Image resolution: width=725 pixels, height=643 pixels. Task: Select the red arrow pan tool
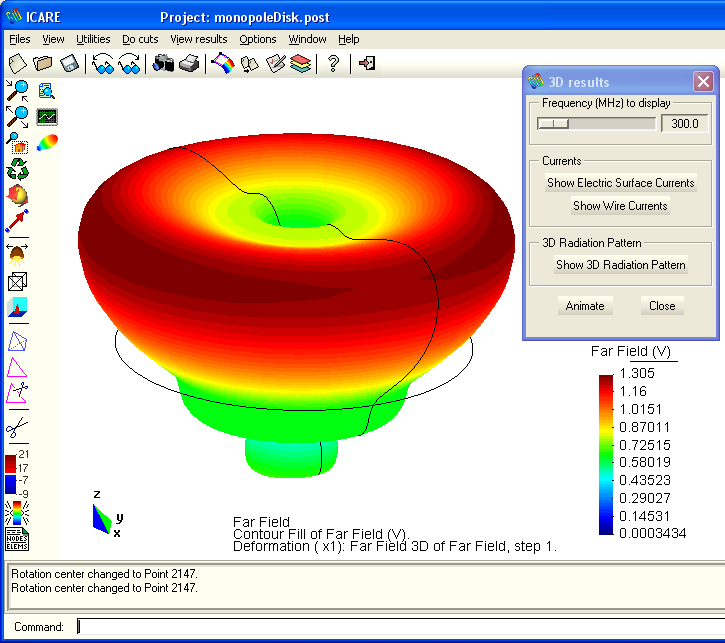17,220
